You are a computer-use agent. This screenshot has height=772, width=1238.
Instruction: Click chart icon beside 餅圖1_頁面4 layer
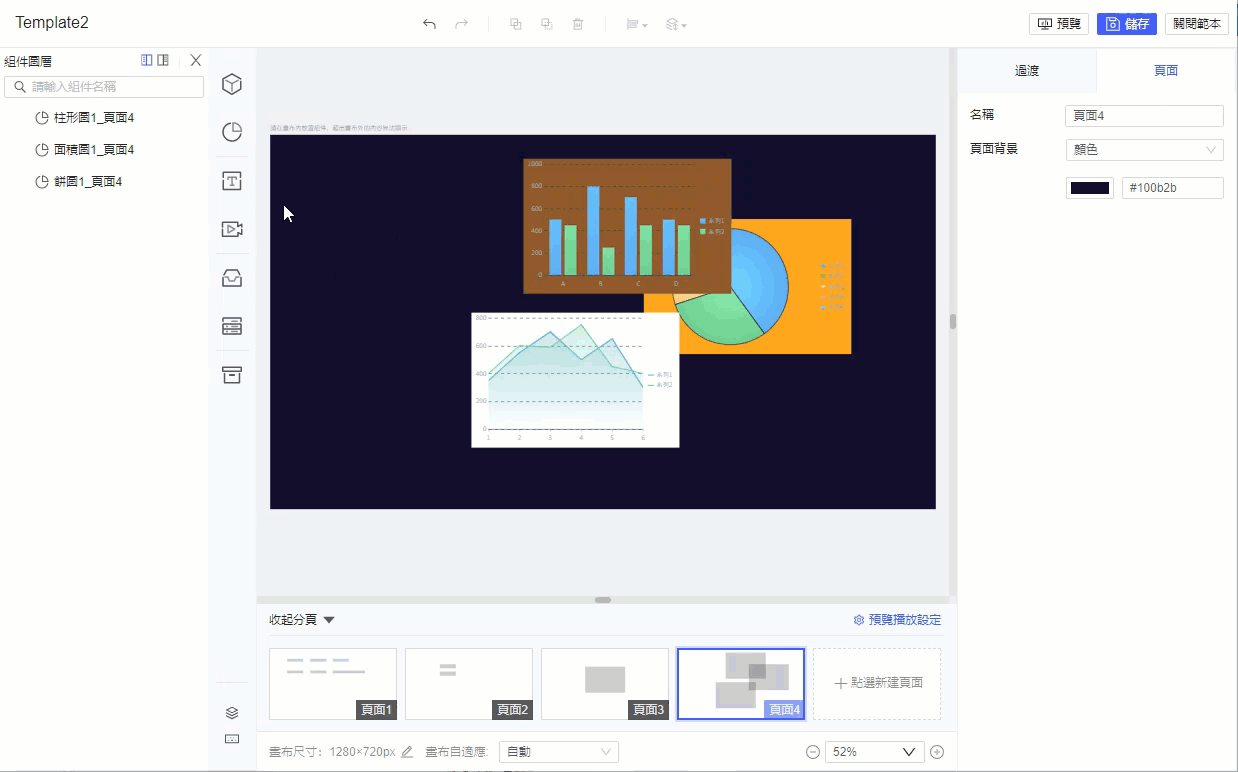click(x=42, y=182)
